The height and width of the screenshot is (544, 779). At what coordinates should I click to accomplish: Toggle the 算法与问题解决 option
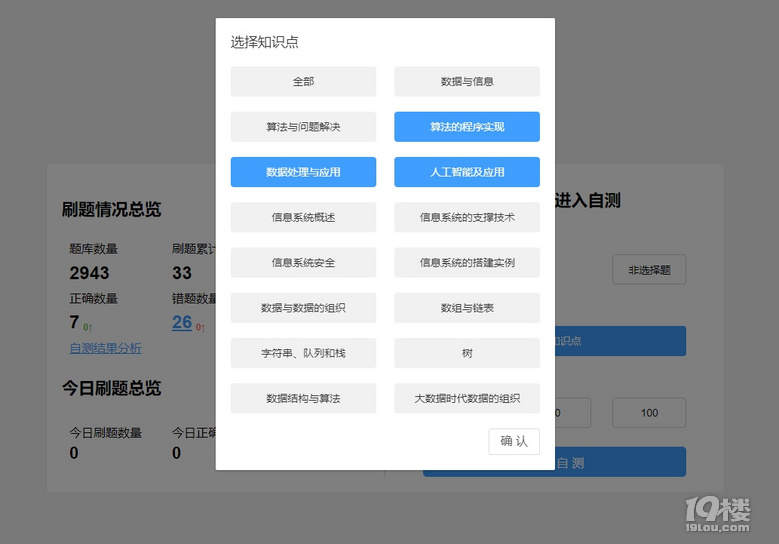pyautogui.click(x=303, y=127)
